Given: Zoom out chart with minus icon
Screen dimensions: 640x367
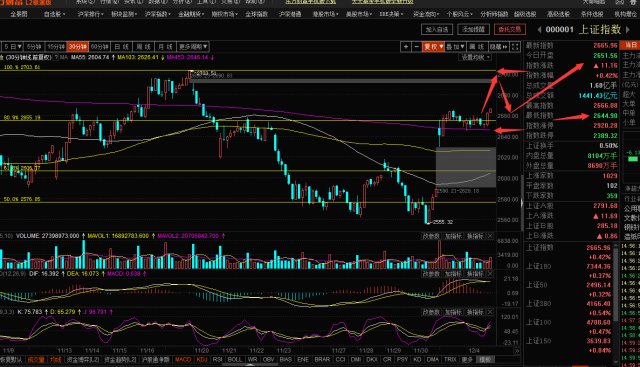Looking at the screenshot, I should [417, 47].
